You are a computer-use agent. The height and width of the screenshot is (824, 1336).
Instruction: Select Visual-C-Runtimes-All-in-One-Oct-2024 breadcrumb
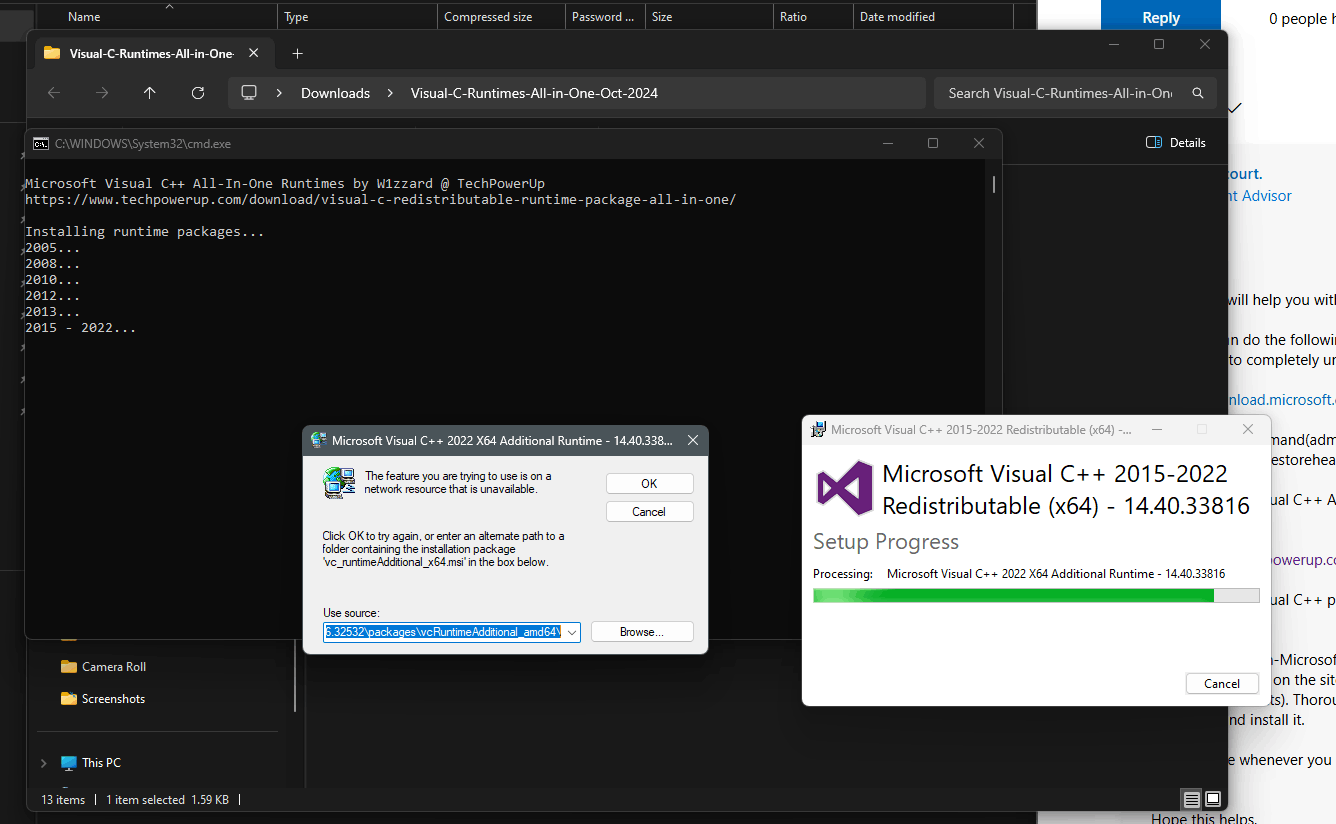(x=534, y=93)
